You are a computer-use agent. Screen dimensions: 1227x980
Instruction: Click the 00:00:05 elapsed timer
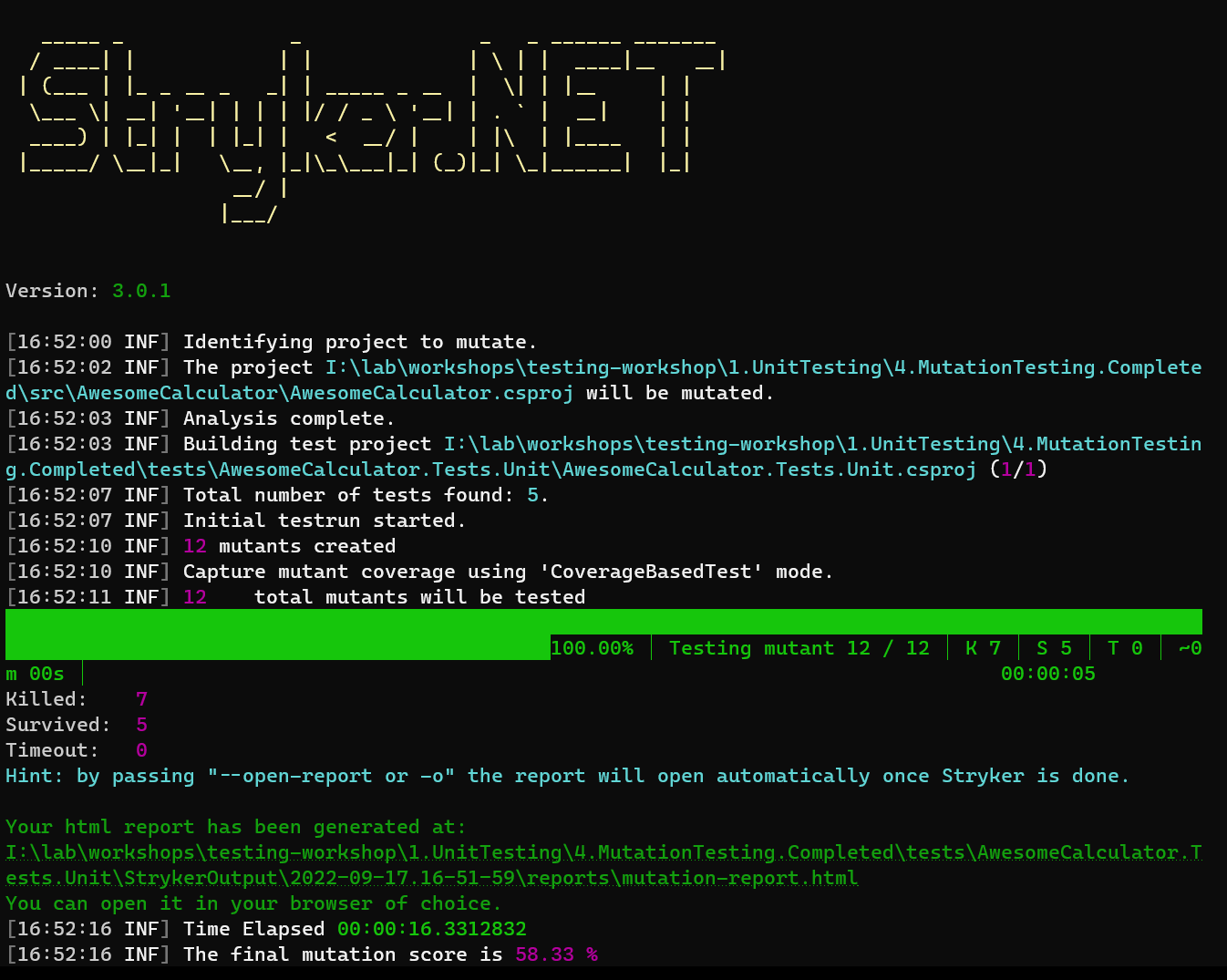pos(1047,674)
